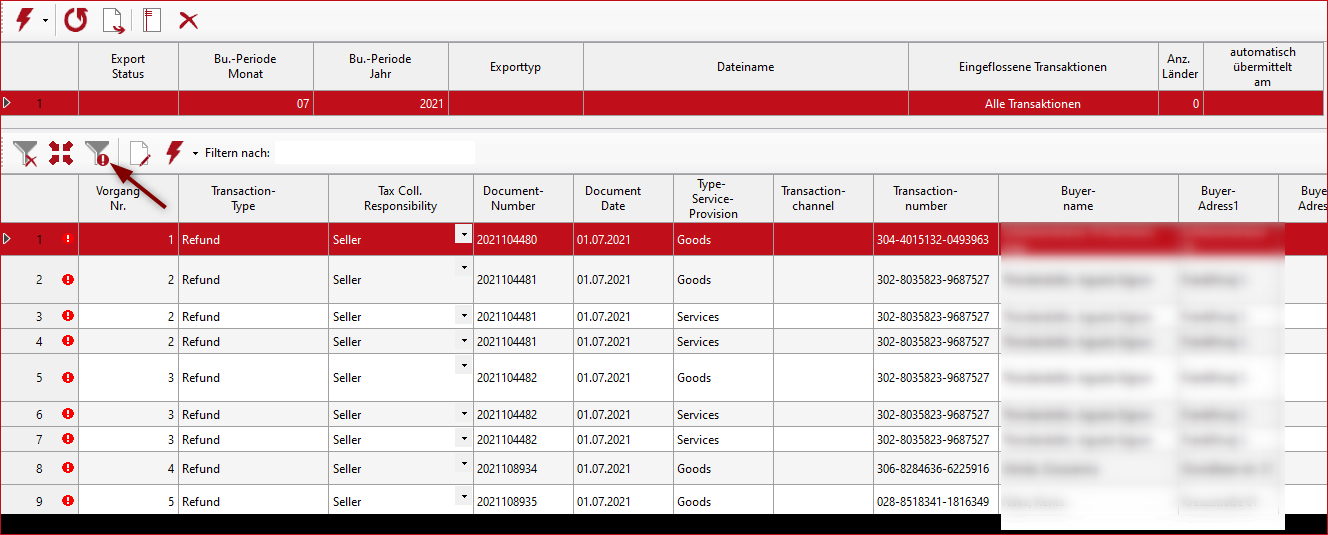Viewport: 1328px width, 535px height.
Task: Open Tax Coll. Responsibility dropdown in row 1
Action: tap(462, 233)
